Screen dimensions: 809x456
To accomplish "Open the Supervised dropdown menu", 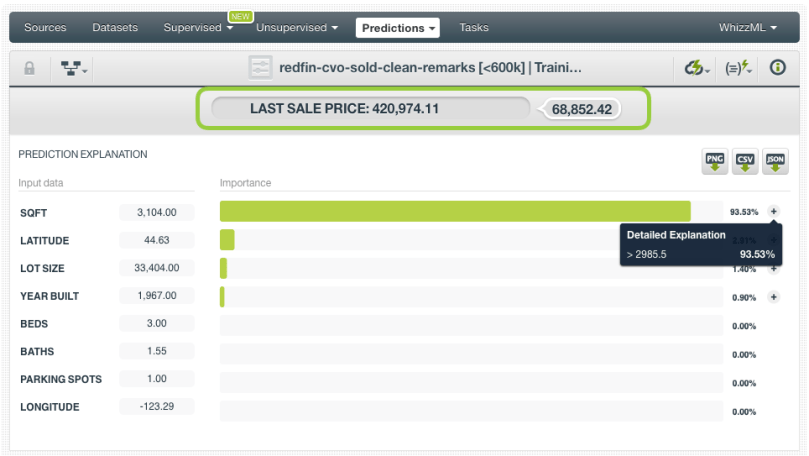I will 198,28.
